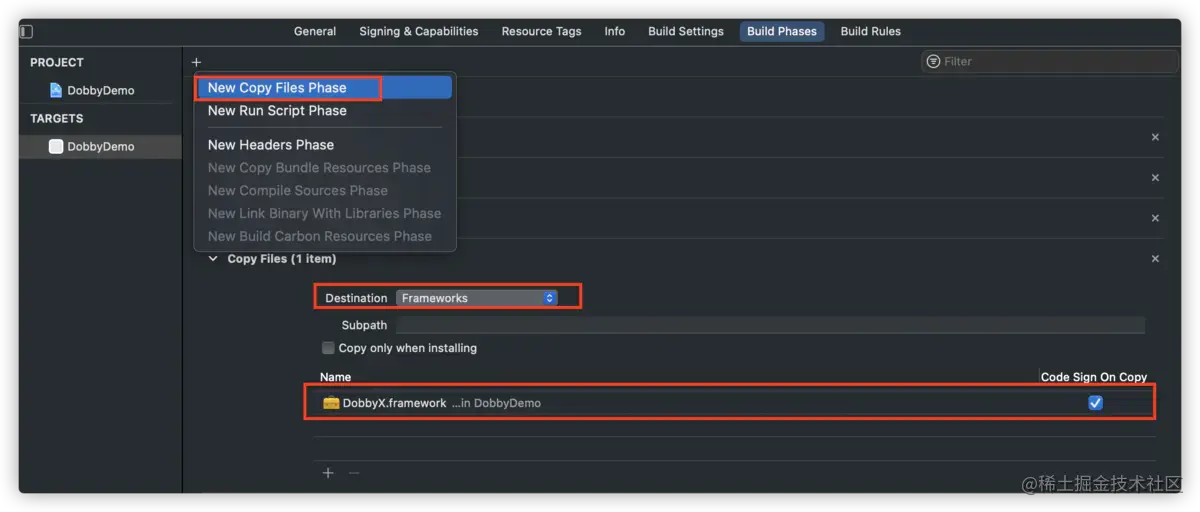
Task: Click the DobbyDemo target app icon
Action: 56,146
